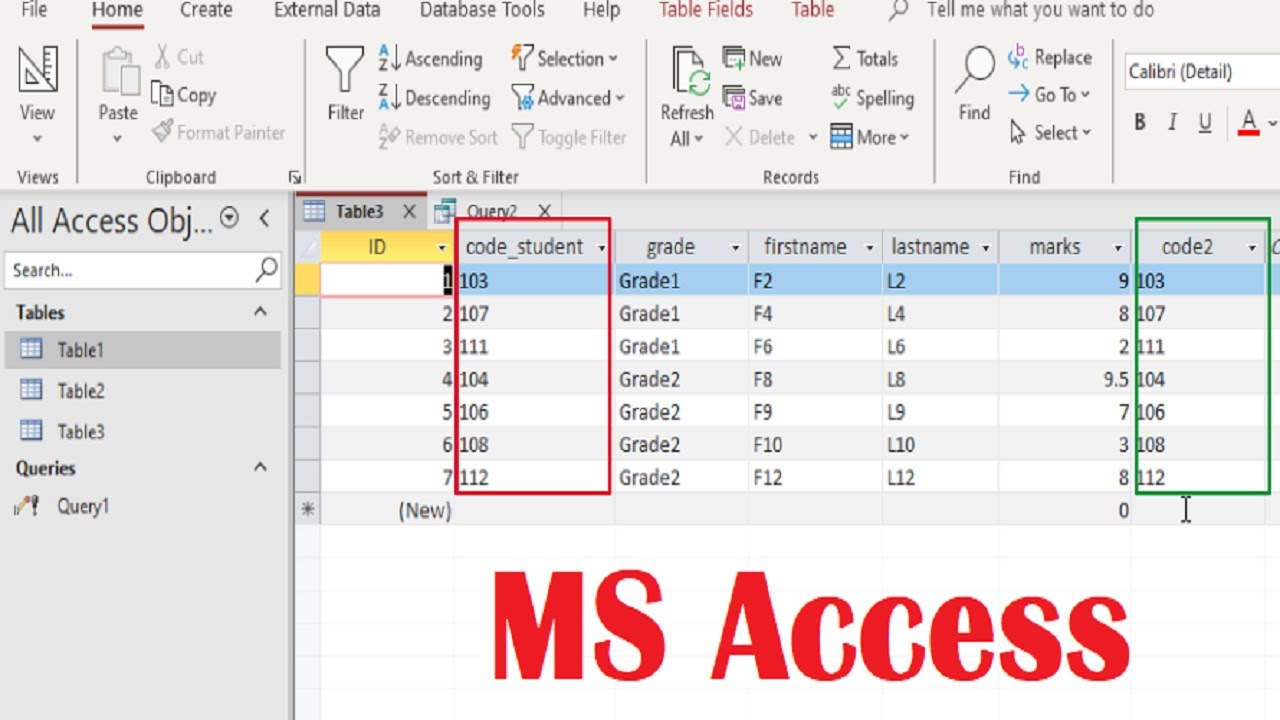Screen dimensions: 1280x720
Task: Open the Clipboard group dialog launcher
Action: (295, 177)
